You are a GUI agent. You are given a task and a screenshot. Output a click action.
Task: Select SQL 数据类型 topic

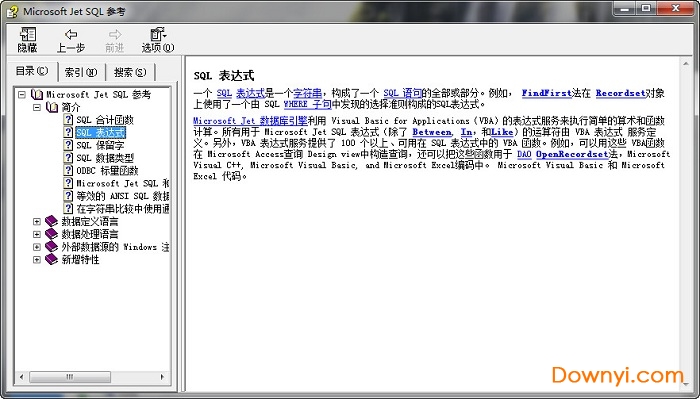105,158
